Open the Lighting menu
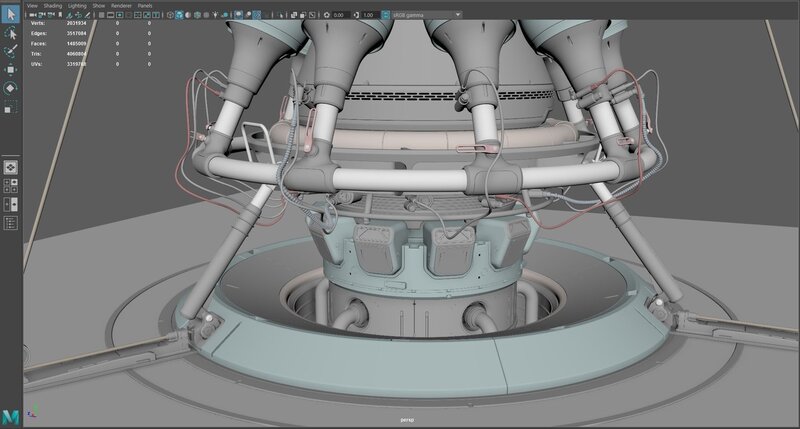Screen dimensions: 800x429 (75, 5)
